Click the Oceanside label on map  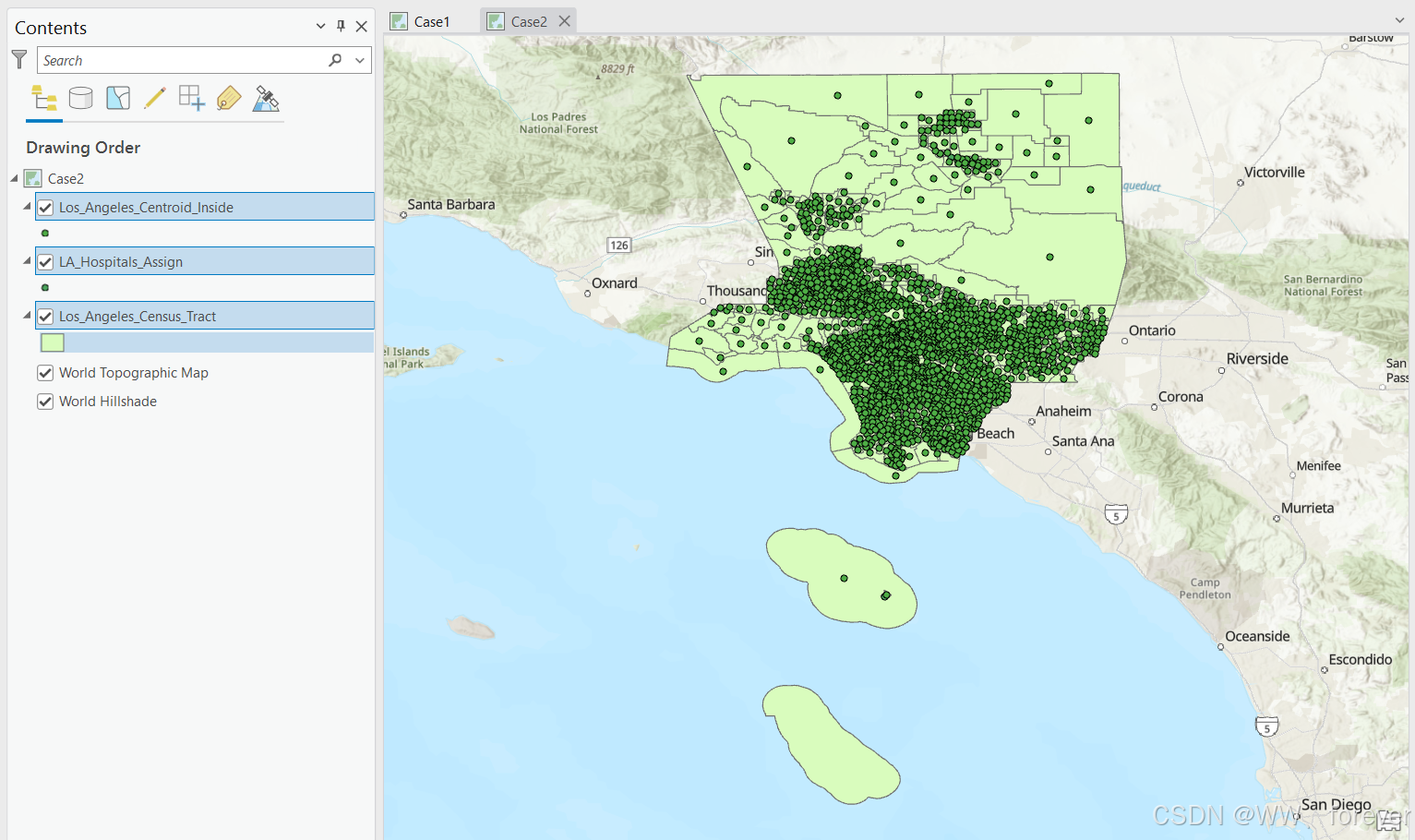(1257, 636)
